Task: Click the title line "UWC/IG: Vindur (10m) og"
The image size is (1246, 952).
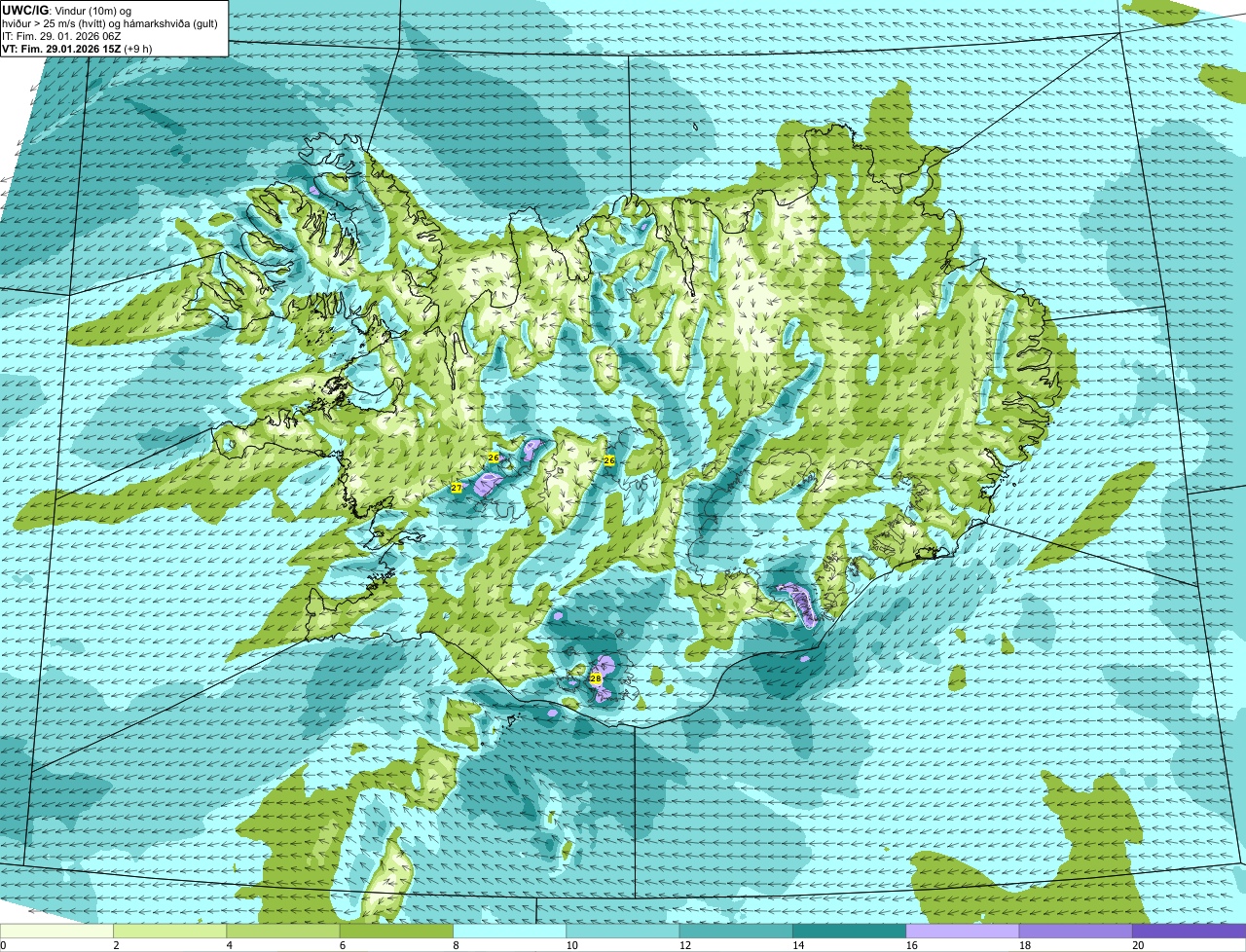Action: 67,11
